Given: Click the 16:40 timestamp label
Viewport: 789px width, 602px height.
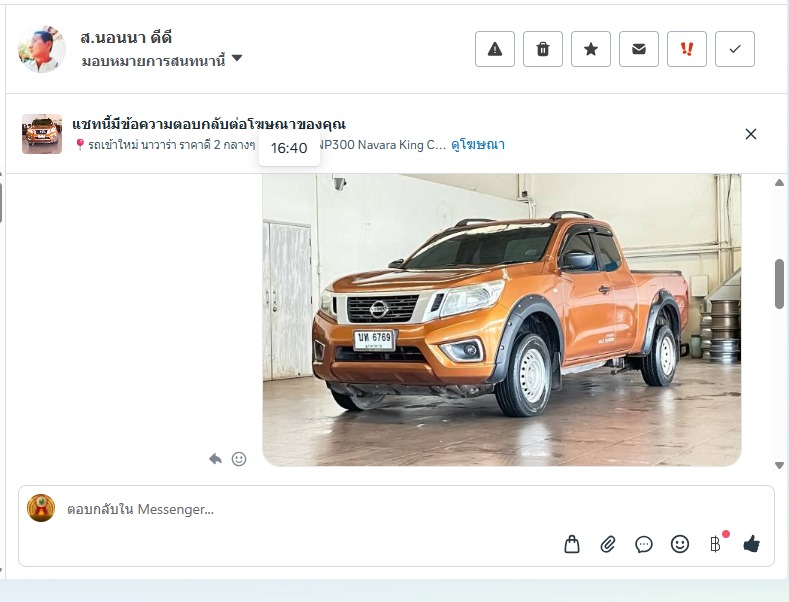Looking at the screenshot, I should pos(289,148).
